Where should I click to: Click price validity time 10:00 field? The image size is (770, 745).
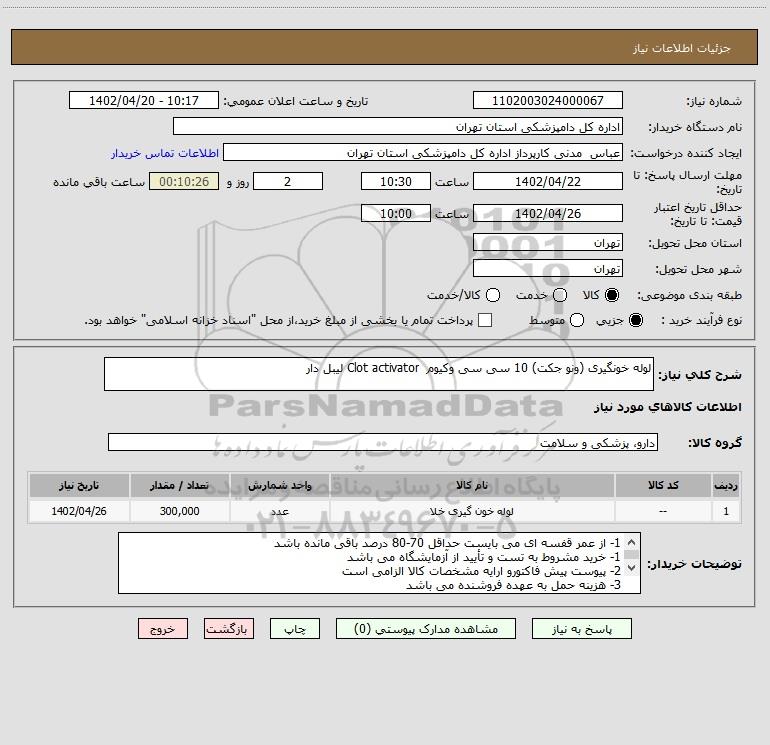[396, 213]
